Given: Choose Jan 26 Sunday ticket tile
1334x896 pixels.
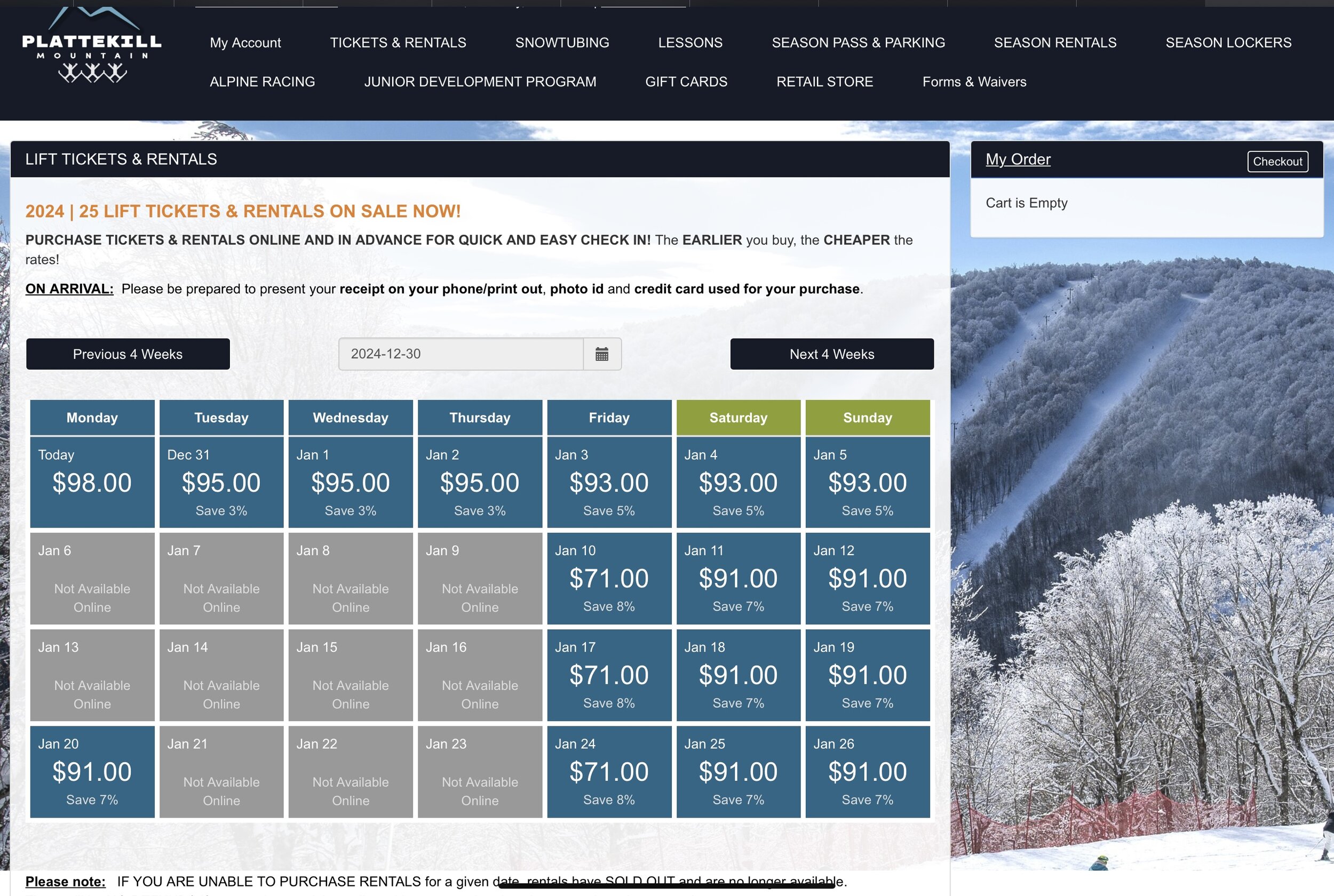Looking at the screenshot, I should pyautogui.click(x=867, y=771).
